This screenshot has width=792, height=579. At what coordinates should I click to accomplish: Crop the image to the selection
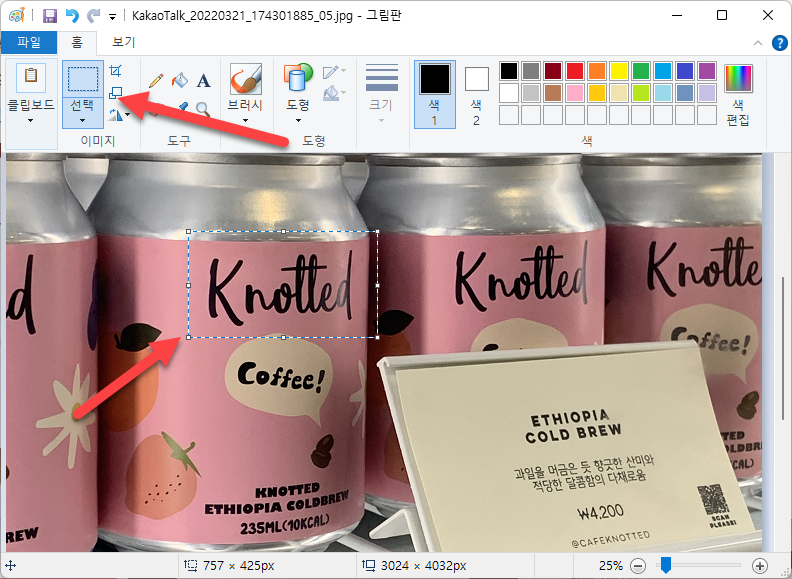pyautogui.click(x=116, y=71)
